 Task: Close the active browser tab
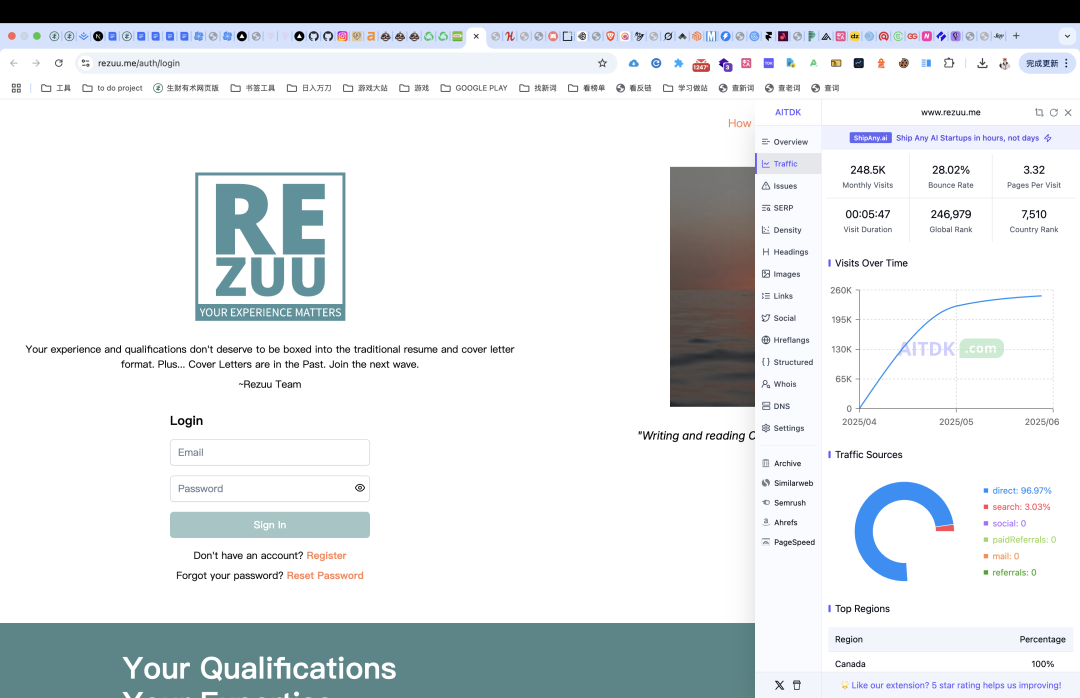[x=476, y=36]
